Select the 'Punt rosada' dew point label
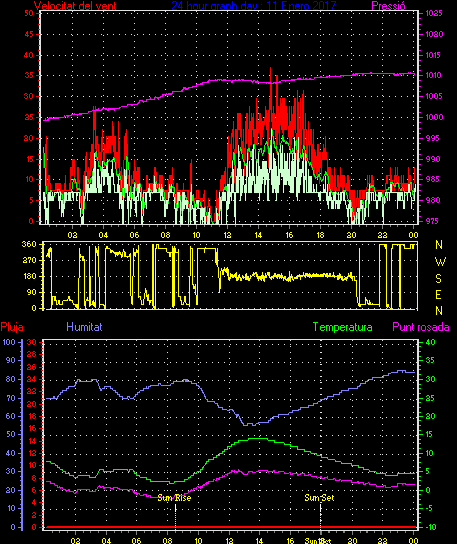 coord(421,327)
